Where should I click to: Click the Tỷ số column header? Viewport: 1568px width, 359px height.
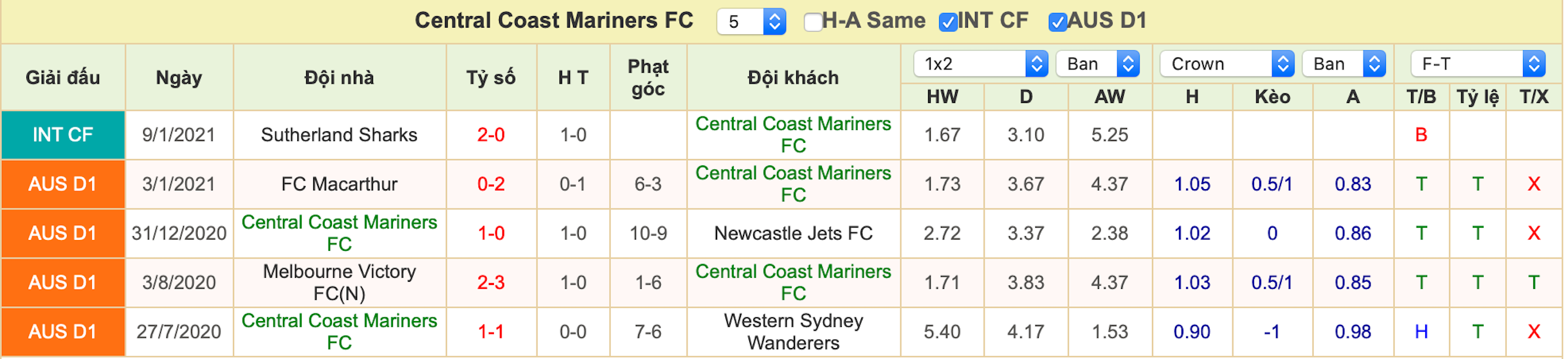pyautogui.click(x=491, y=78)
